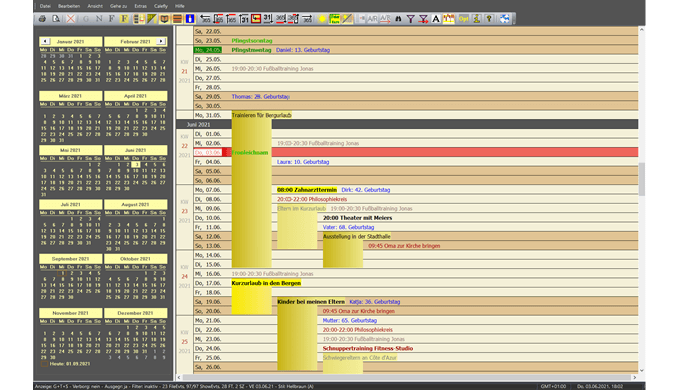Click the plain gray F letter icon
Viewport: 680px width, 390px height.
tap(111, 19)
